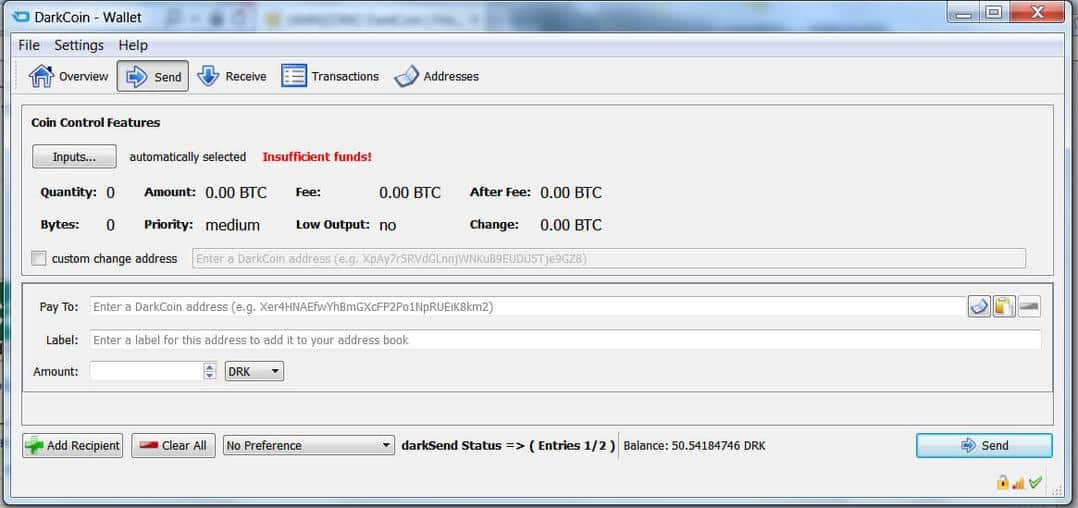Click the Priority medium value
This screenshot has height=508, width=1078.
(x=232, y=225)
